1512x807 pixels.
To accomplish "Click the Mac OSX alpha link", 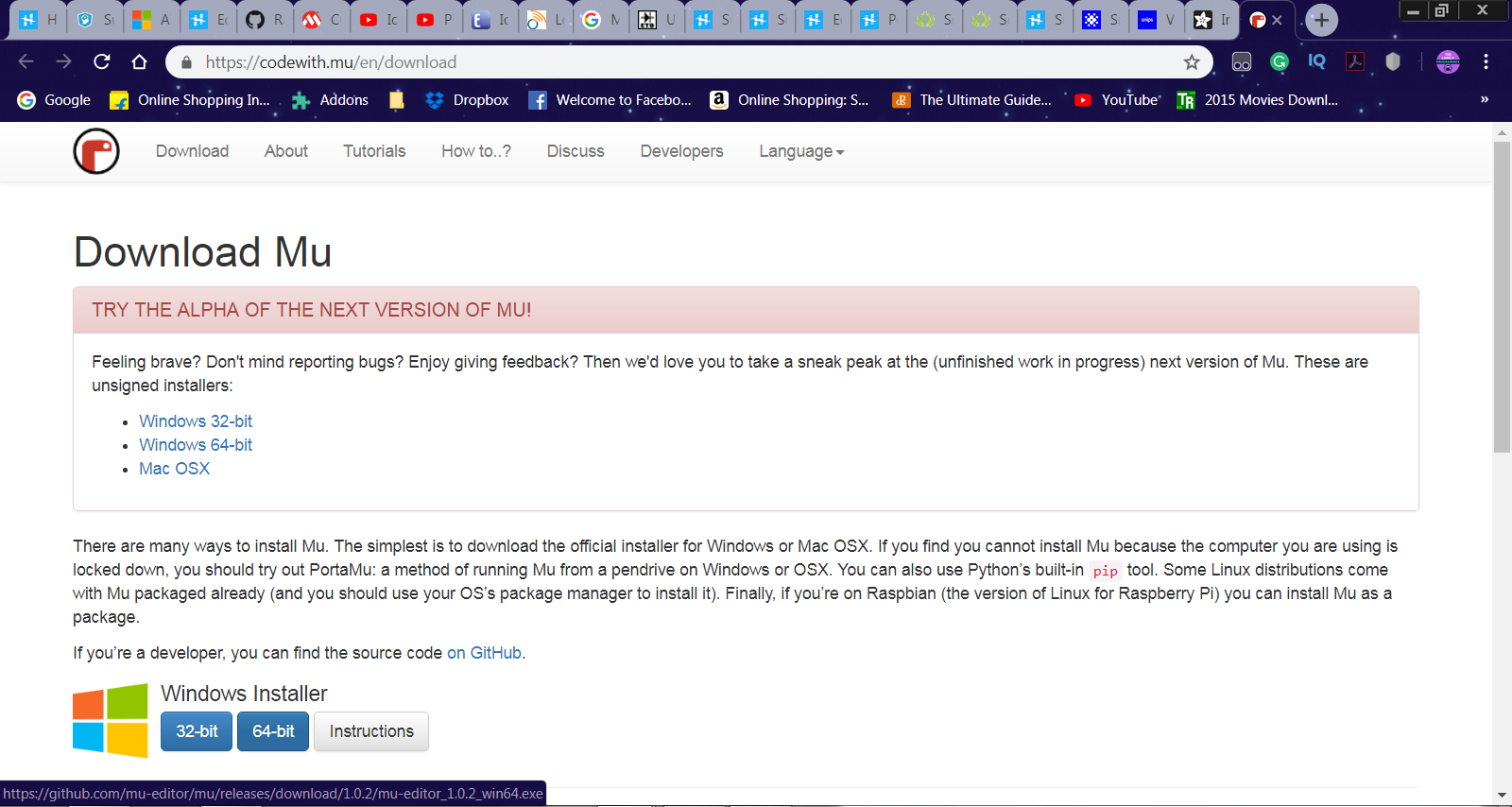I will (x=174, y=469).
